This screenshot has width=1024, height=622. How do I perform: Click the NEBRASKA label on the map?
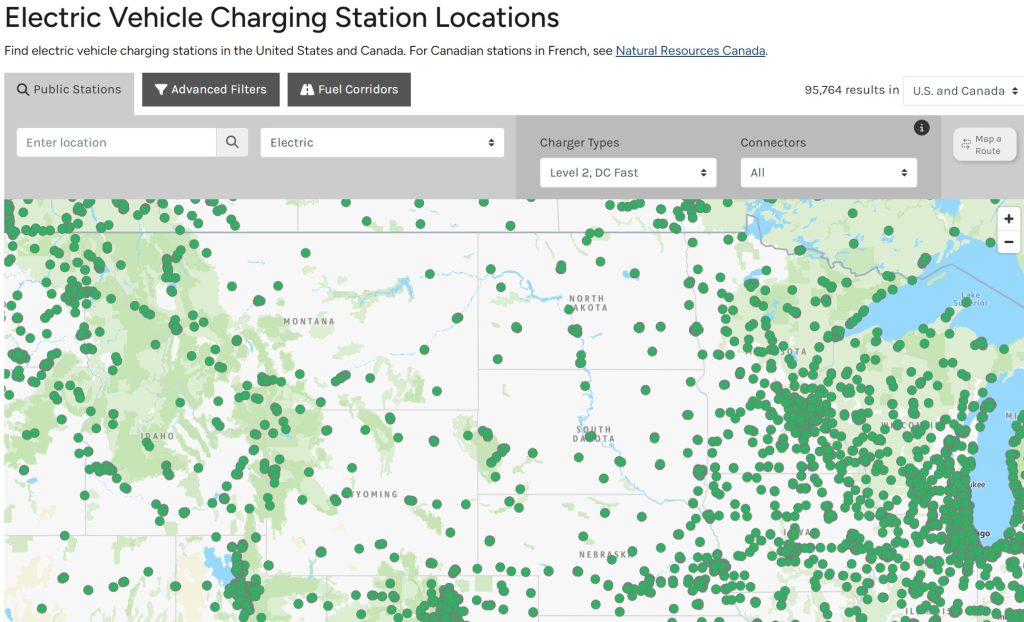tap(605, 555)
